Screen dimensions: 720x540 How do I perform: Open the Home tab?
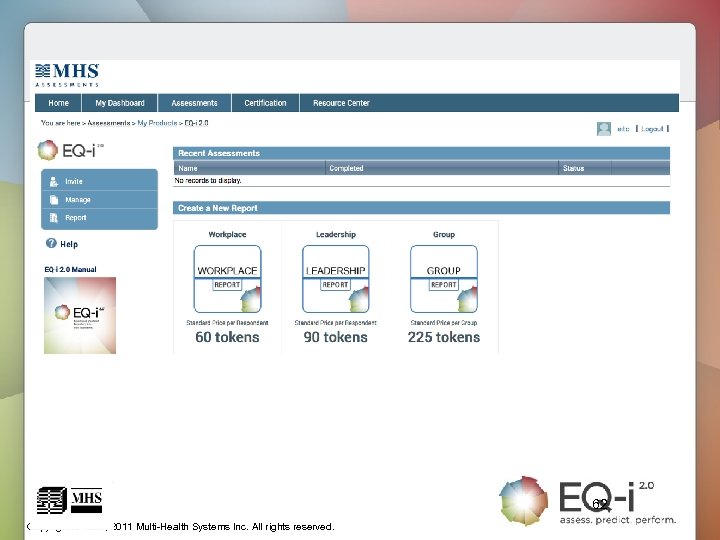click(58, 103)
